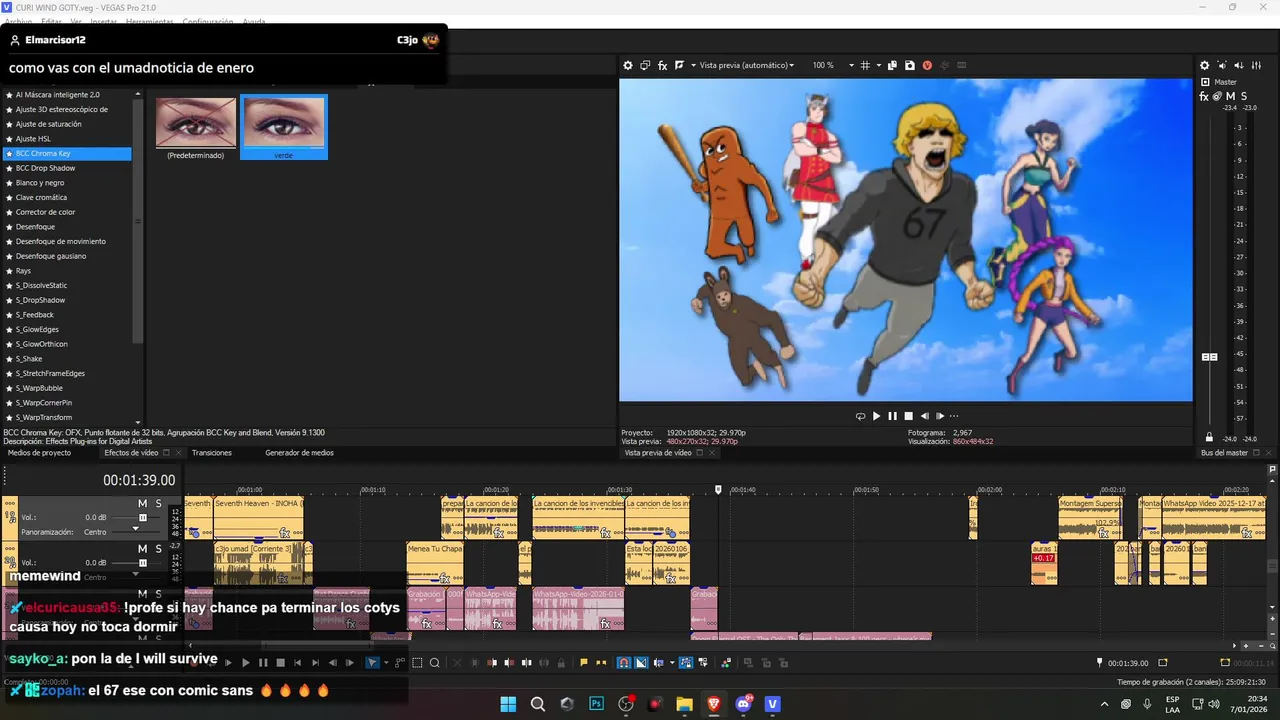Open Discord from the taskbar

click(x=743, y=704)
